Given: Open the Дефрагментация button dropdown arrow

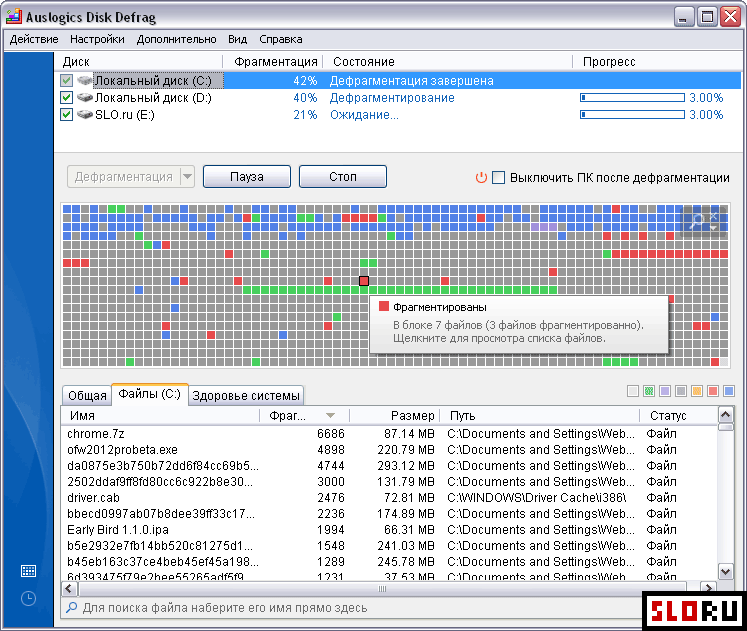Looking at the screenshot, I should point(188,177).
